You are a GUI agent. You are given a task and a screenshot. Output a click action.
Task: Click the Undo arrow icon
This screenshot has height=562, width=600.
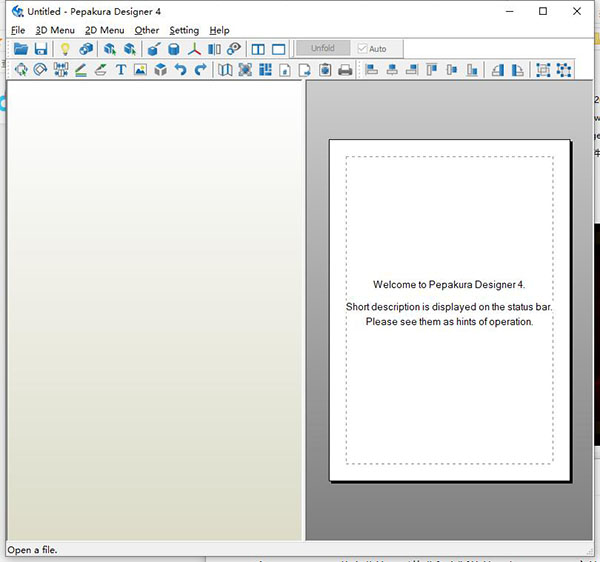(180, 70)
